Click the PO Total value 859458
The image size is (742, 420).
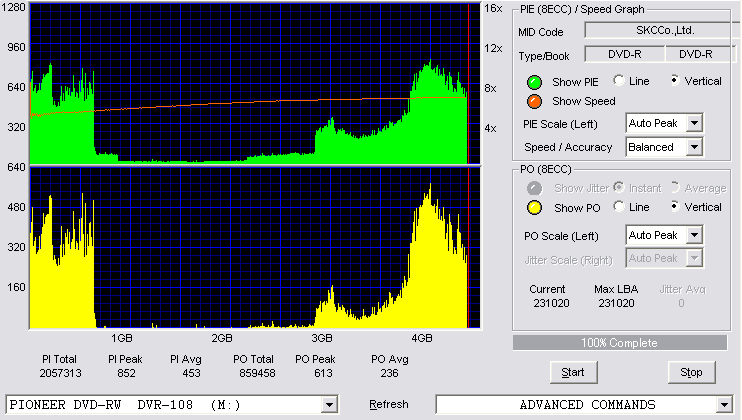257,373
